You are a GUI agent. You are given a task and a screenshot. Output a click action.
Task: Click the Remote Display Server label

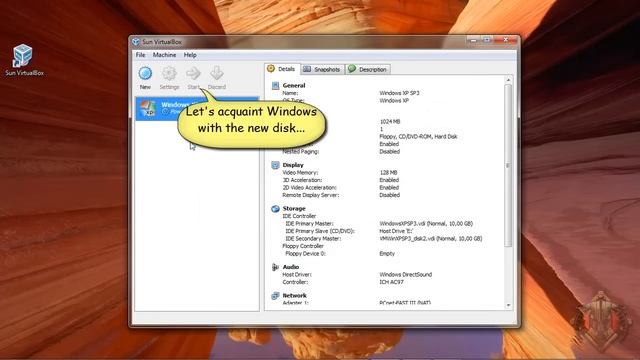tap(311, 195)
